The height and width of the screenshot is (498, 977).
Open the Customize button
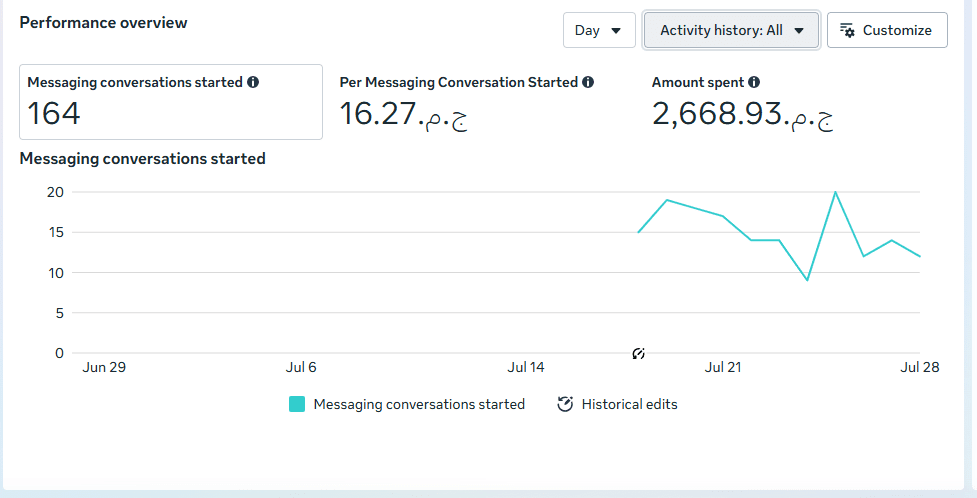pyautogui.click(x=887, y=30)
